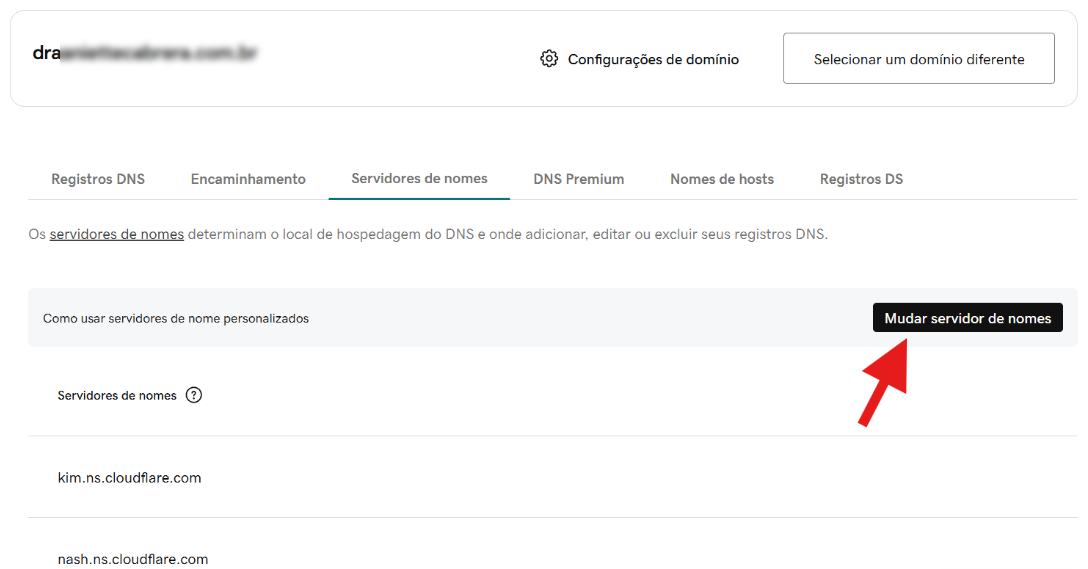Switch to the Registros DS tab
This screenshot has height=569, width=1088.
coord(861,179)
